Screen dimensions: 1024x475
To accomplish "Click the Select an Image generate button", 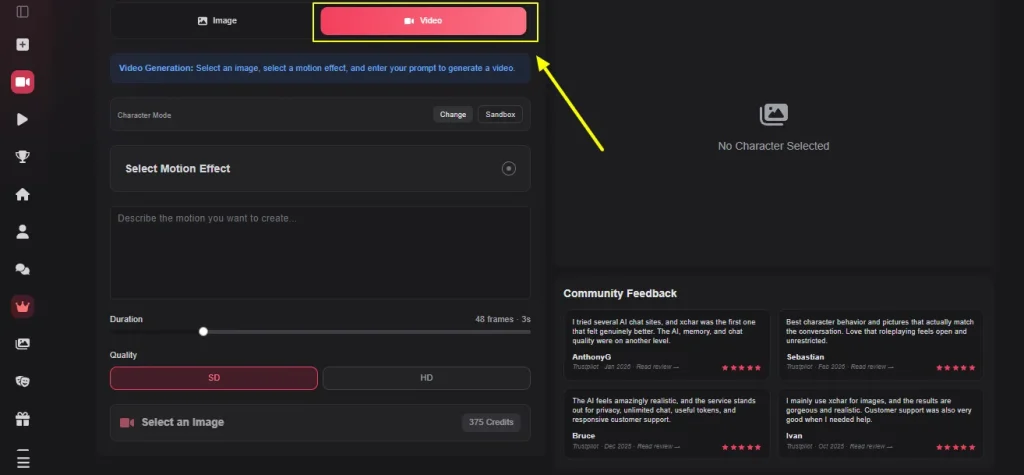I will tap(320, 423).
